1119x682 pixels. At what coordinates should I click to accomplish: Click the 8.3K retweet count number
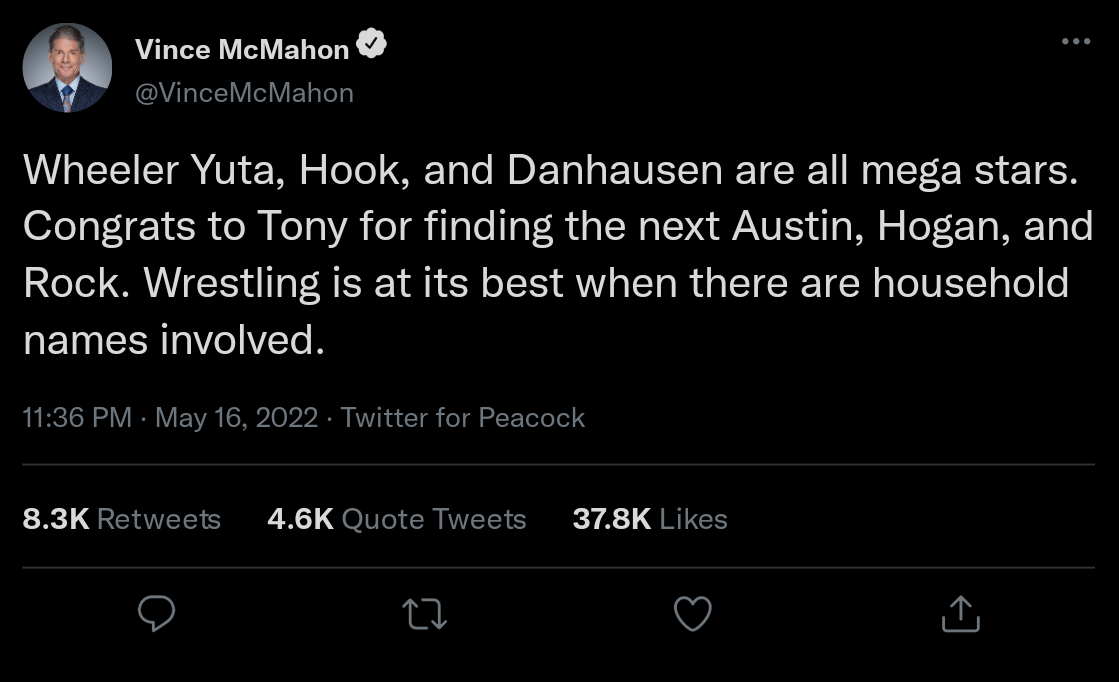point(56,519)
